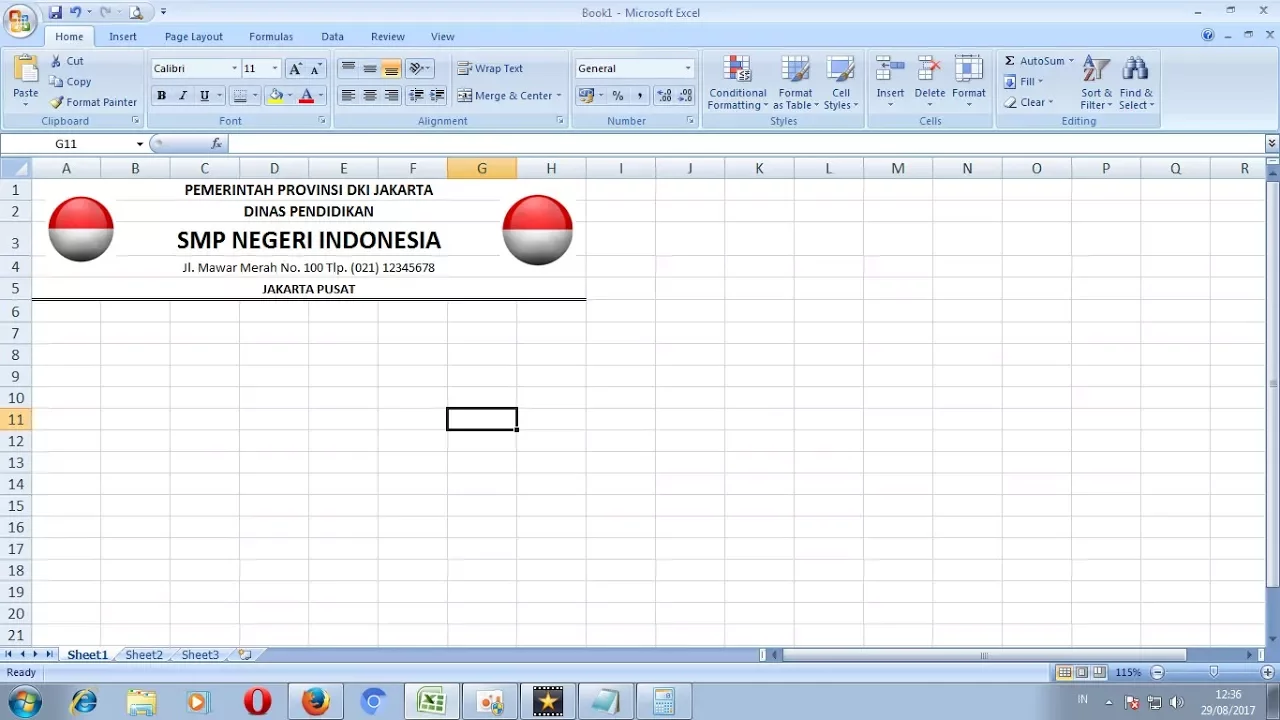Click the Office Button orb

coord(20,20)
